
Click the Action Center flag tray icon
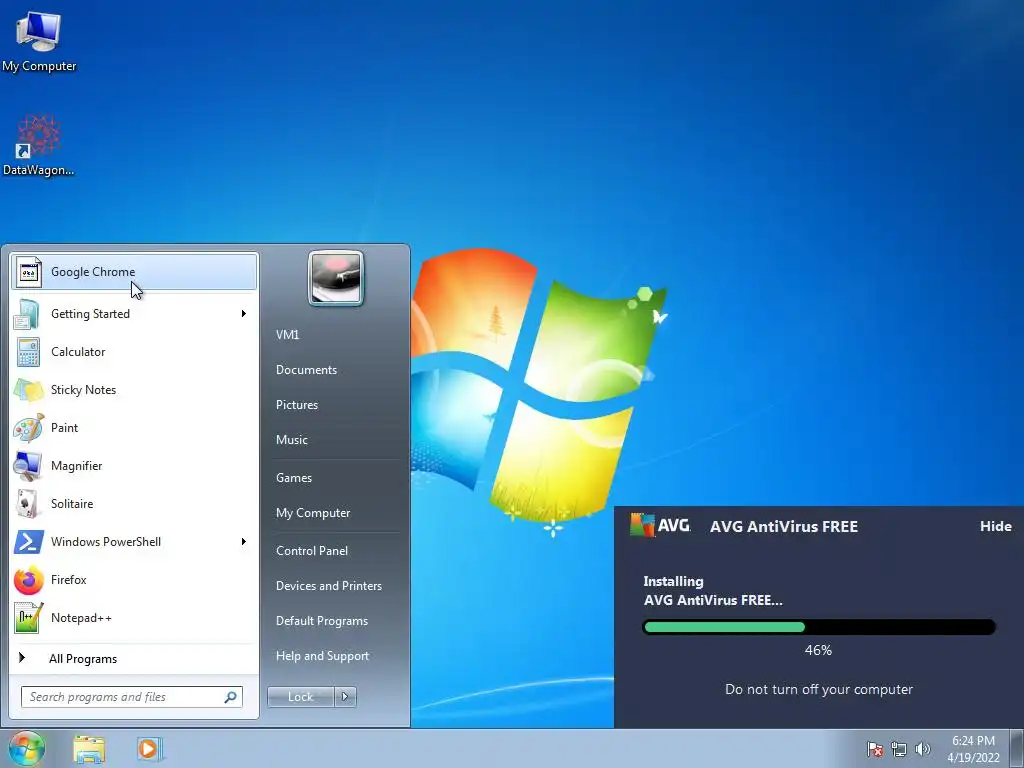(875, 749)
